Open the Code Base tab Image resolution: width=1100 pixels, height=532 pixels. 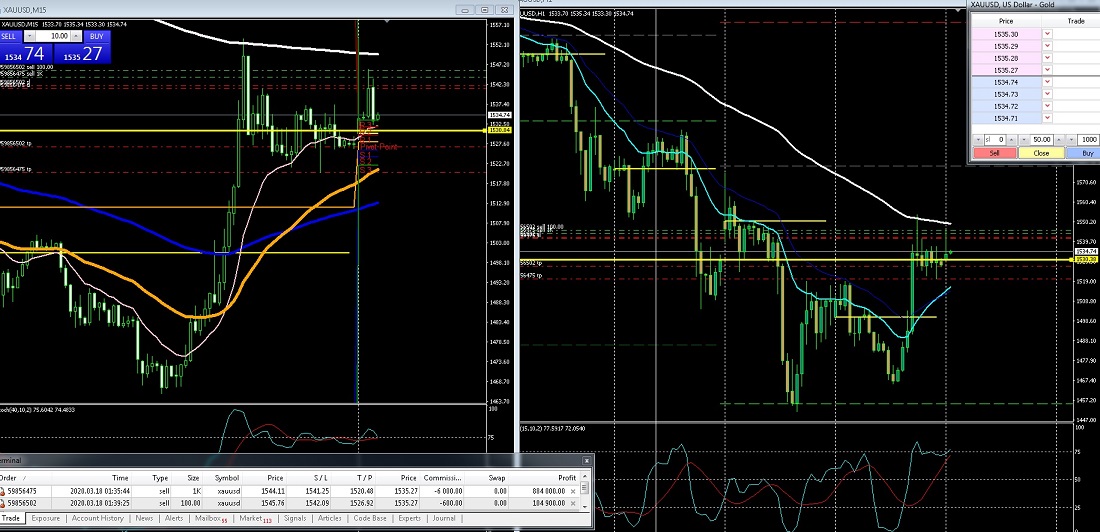point(370,519)
